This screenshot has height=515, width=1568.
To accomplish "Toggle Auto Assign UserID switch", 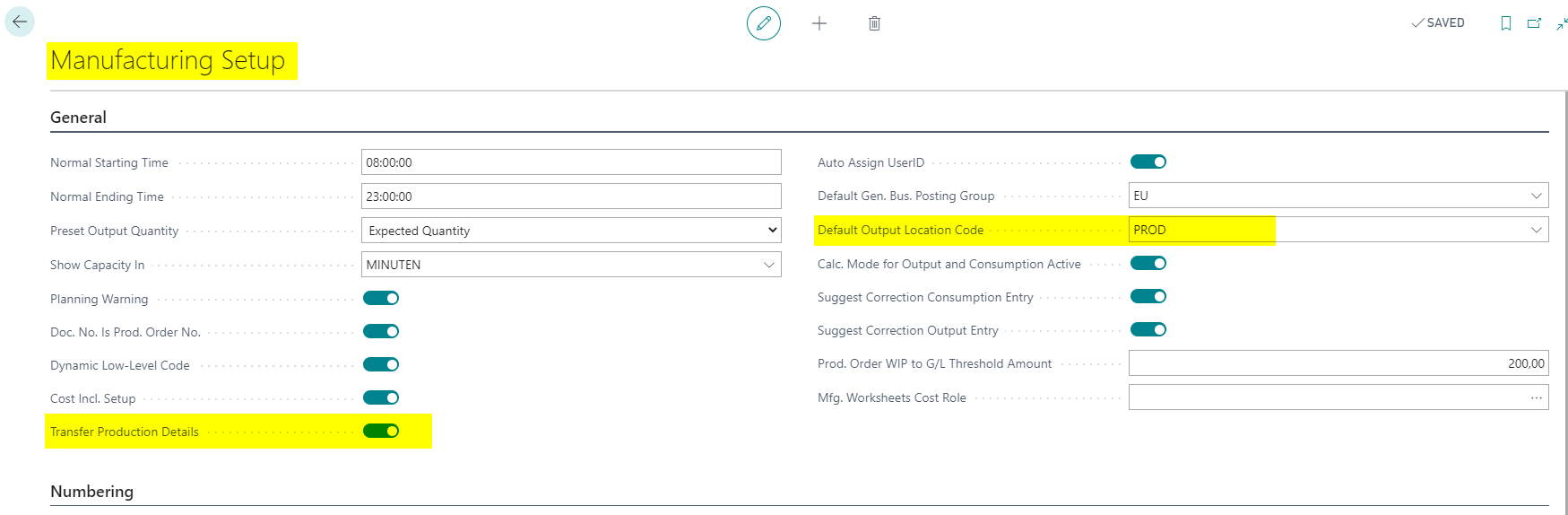I will tap(1148, 161).
